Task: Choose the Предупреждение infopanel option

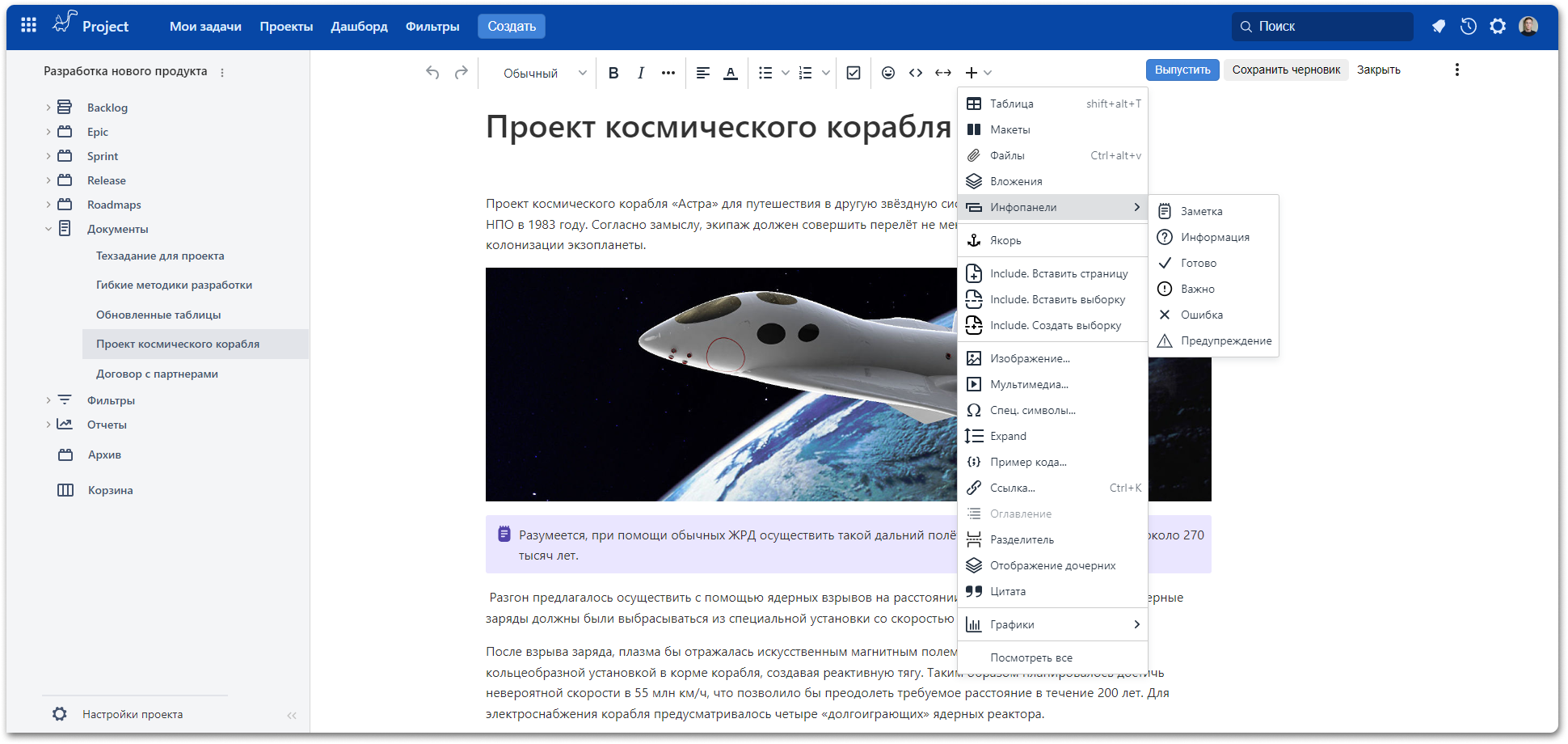Action: [x=1225, y=340]
